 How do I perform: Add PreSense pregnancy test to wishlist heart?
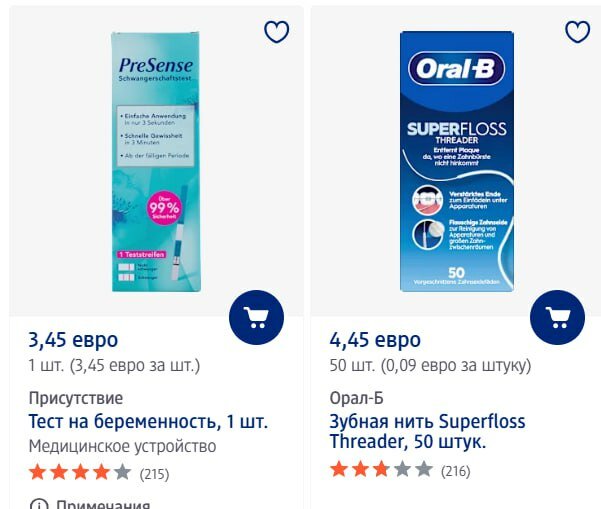276,32
